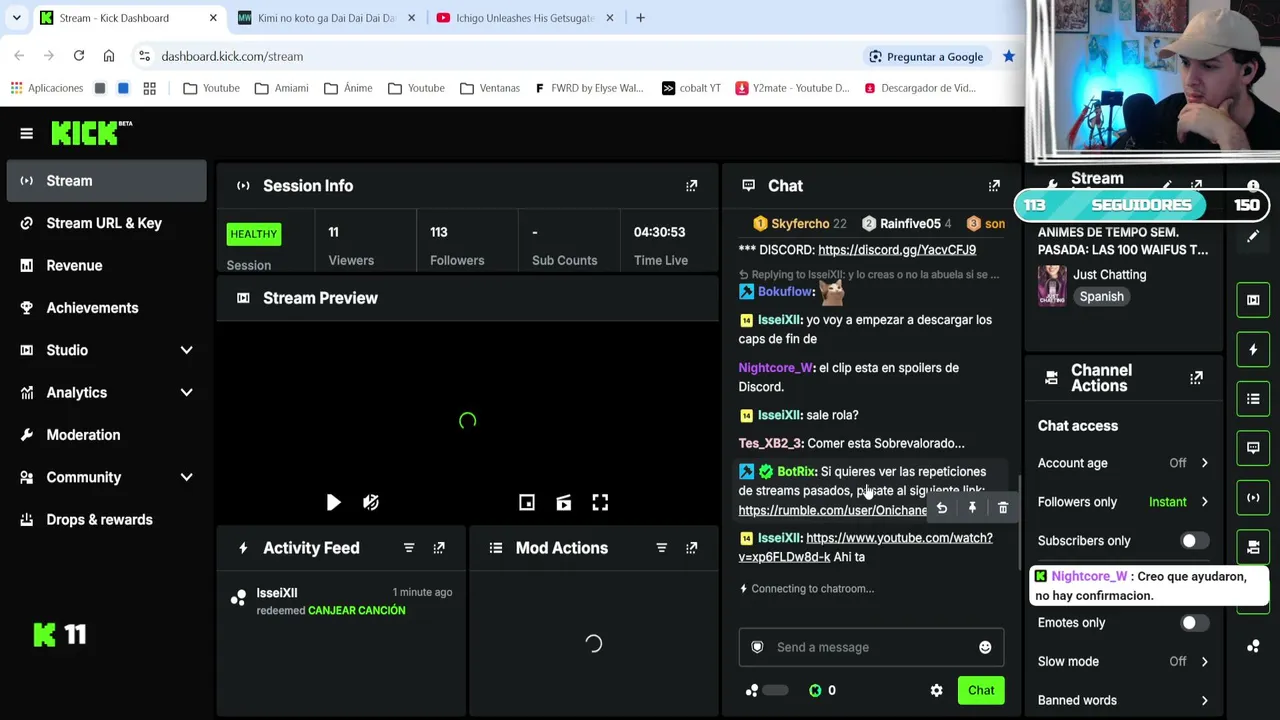Pop out the Chat panel
Viewport: 1280px width, 720px height.
coord(994,186)
